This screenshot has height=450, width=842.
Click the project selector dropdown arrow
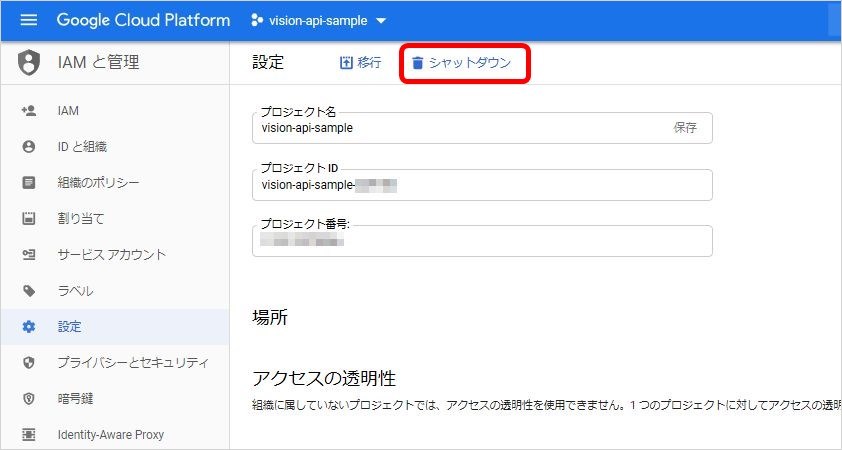coord(381,21)
